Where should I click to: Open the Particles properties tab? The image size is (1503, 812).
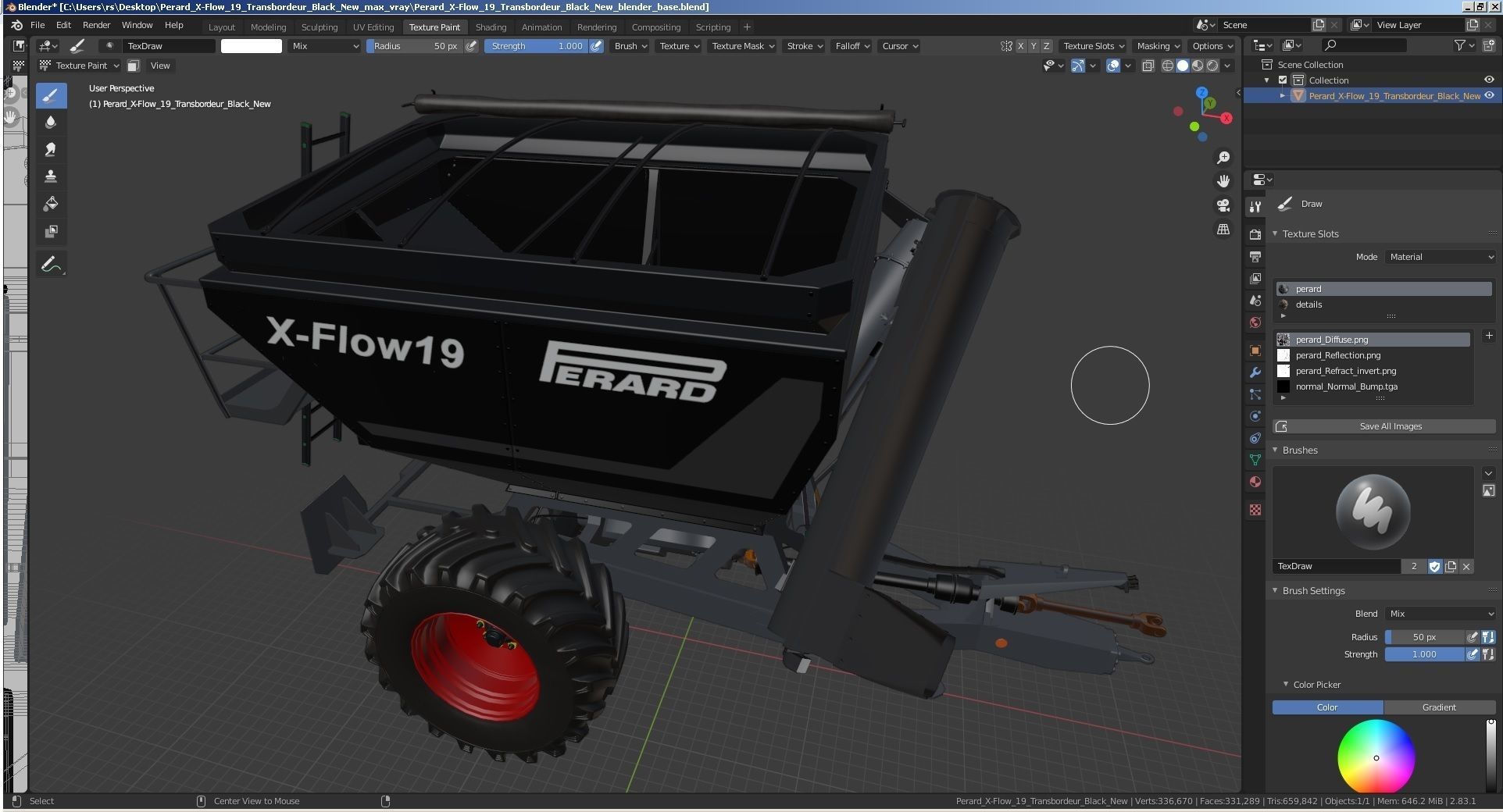[x=1255, y=394]
